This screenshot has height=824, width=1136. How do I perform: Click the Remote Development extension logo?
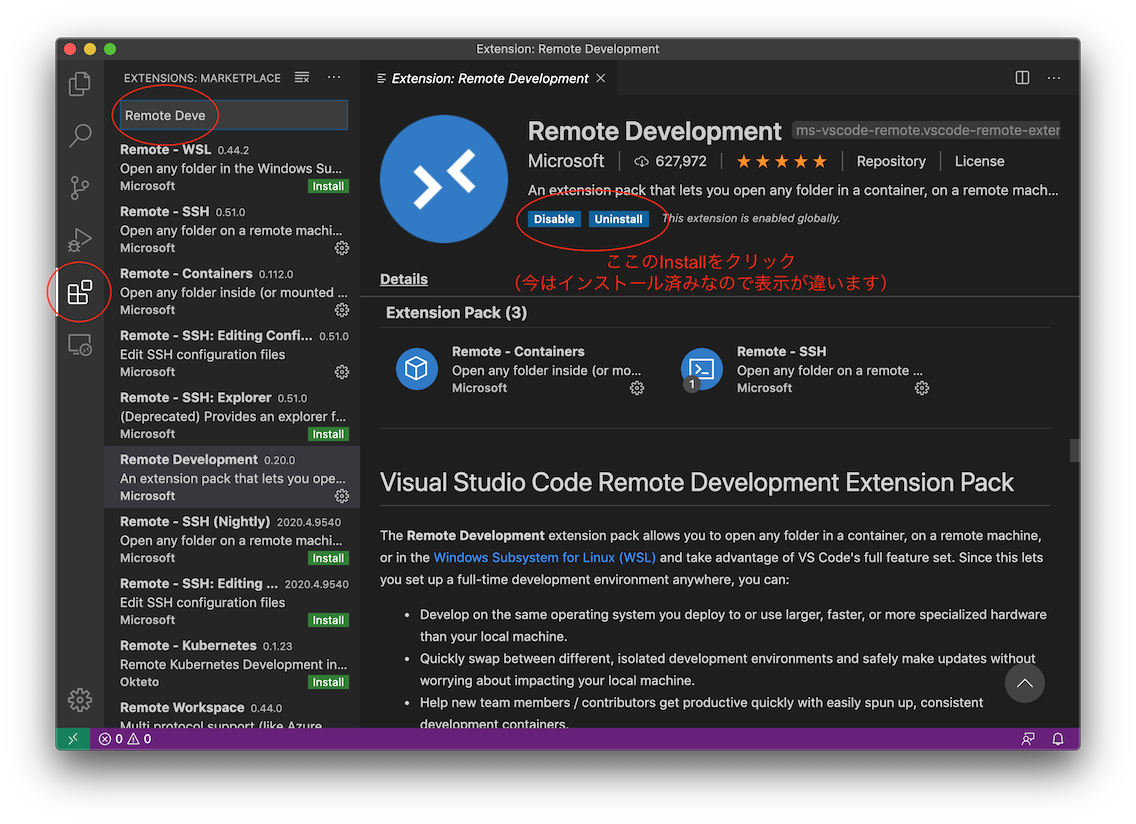pyautogui.click(x=443, y=179)
